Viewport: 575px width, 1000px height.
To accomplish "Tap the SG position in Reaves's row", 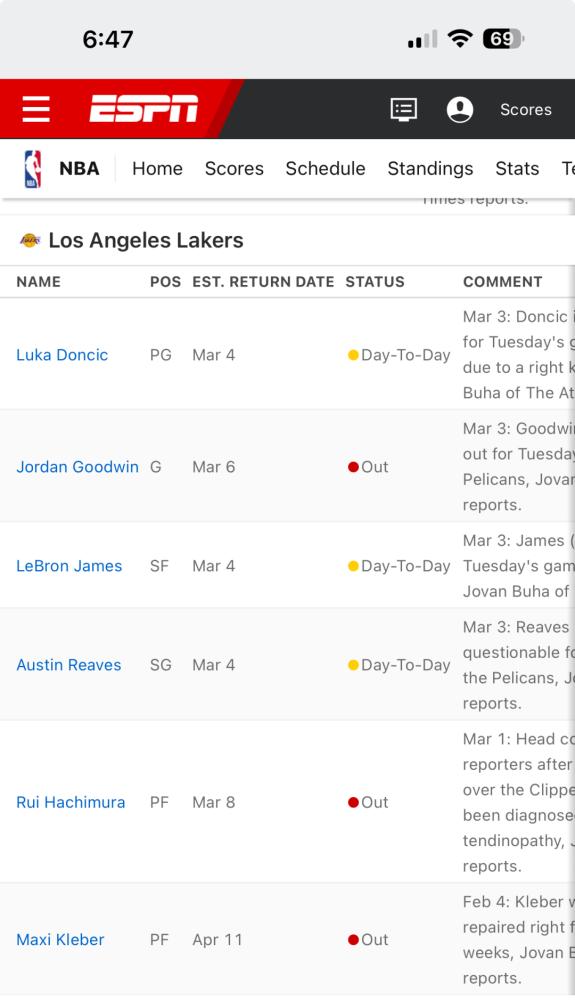I will 161,665.
